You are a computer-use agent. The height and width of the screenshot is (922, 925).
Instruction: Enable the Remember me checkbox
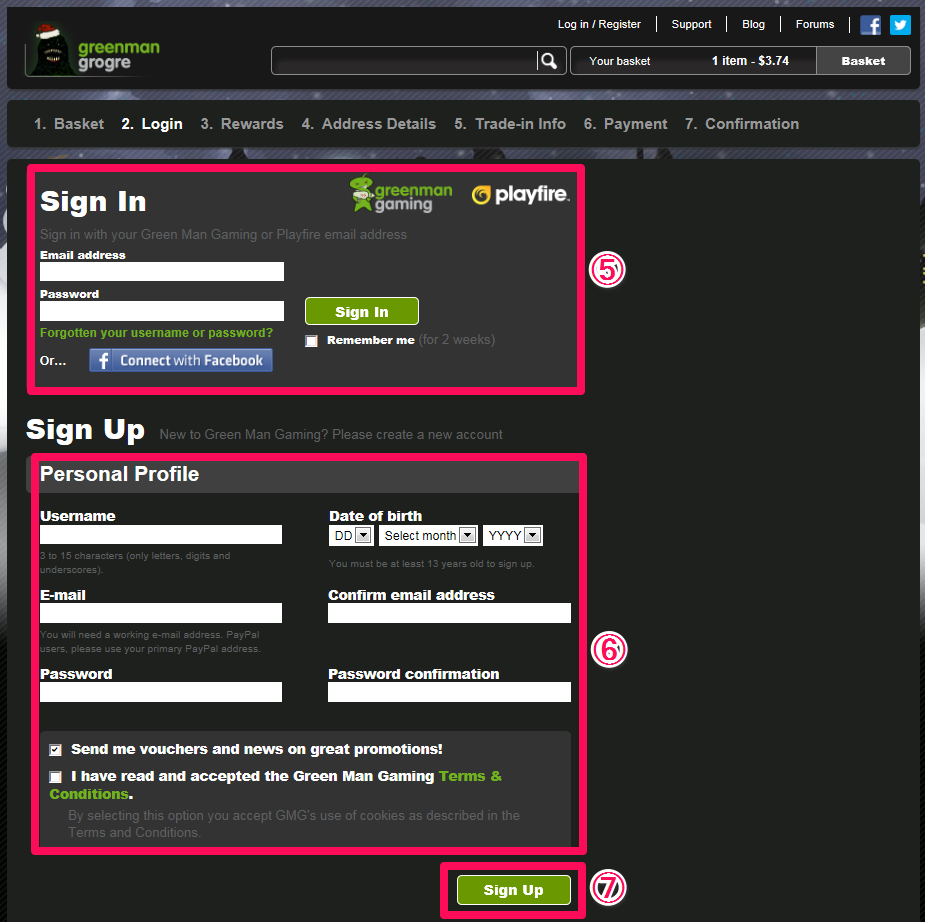311,341
